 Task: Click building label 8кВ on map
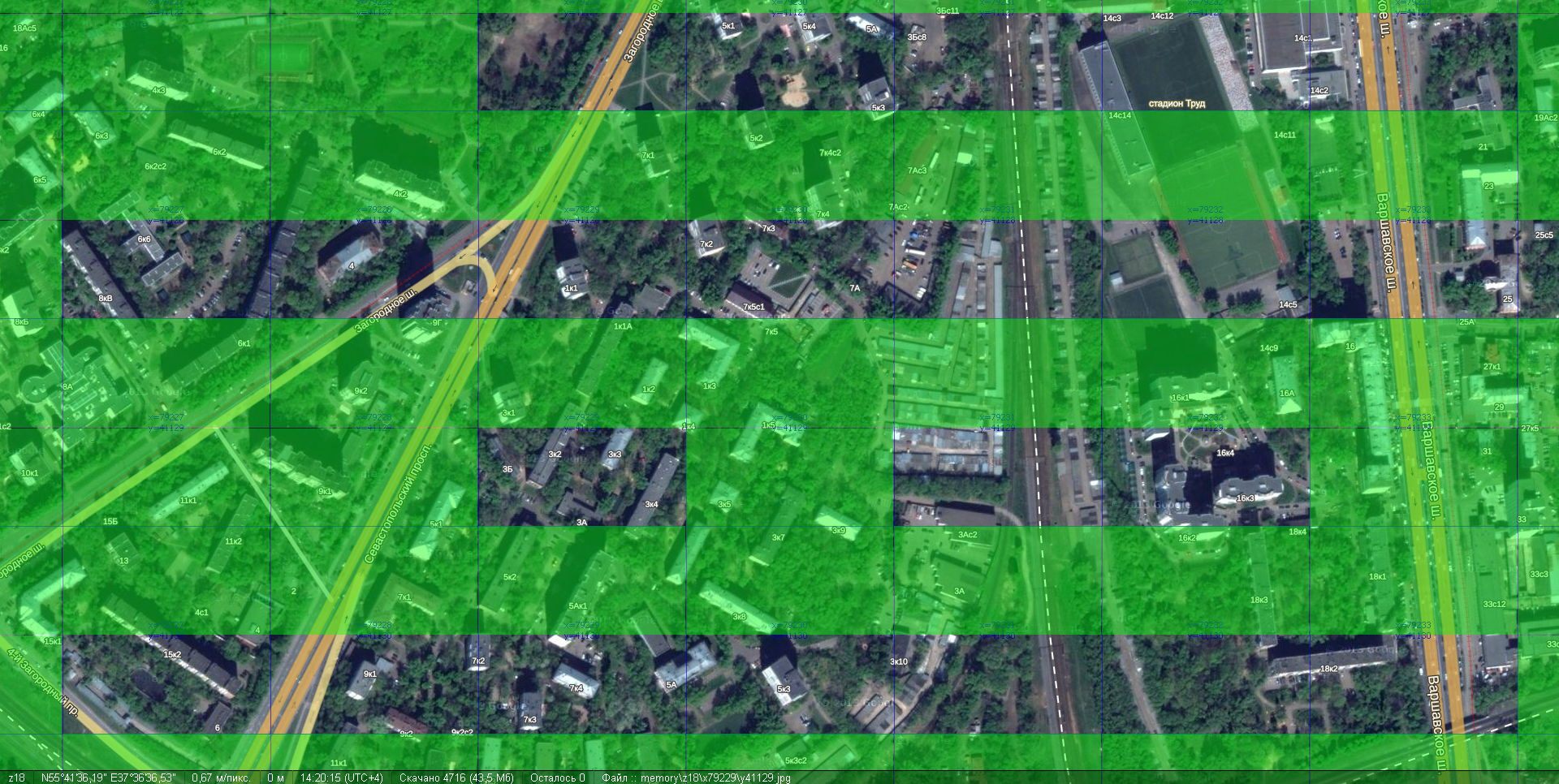(106, 299)
